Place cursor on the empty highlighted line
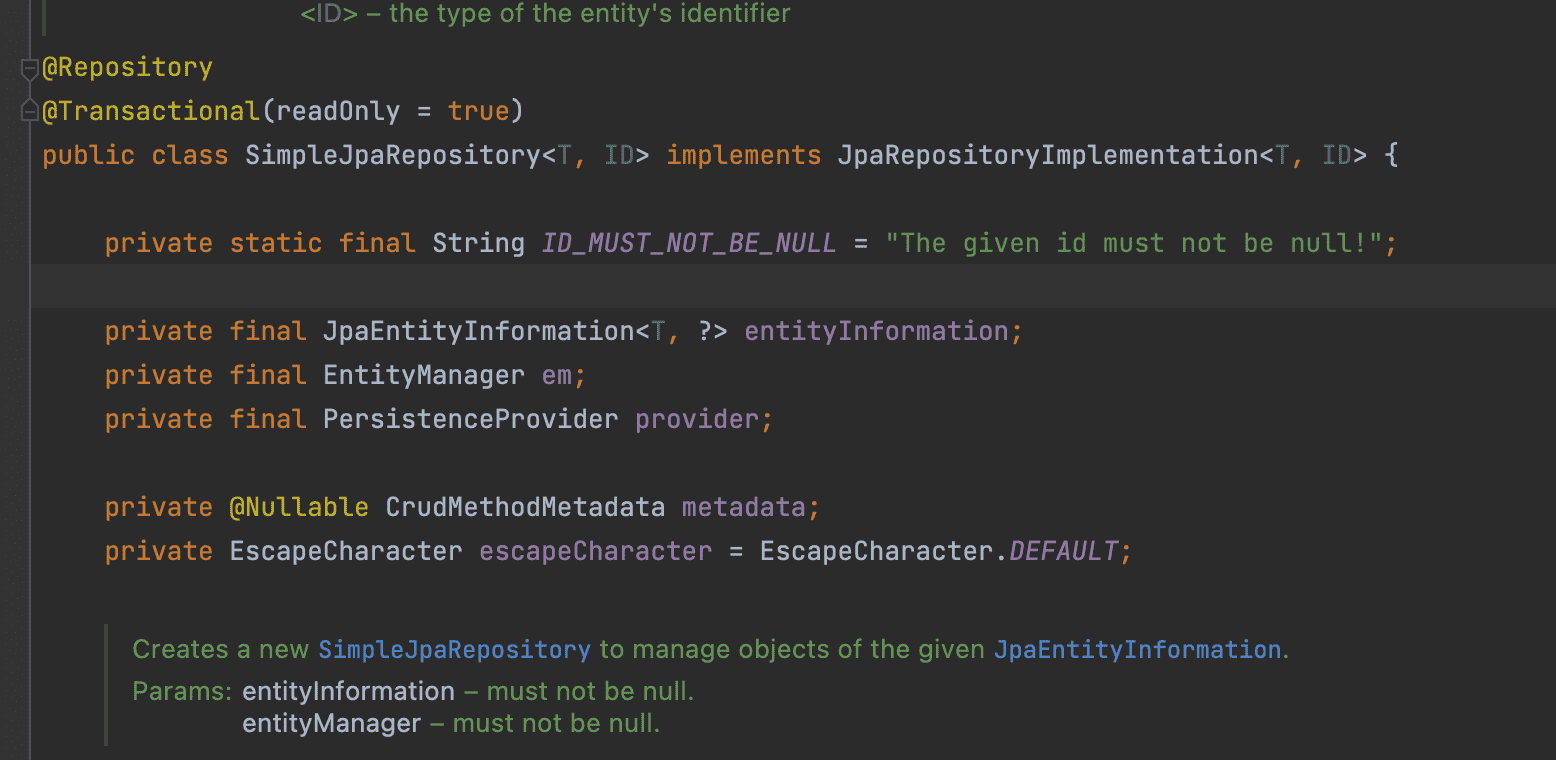This screenshot has width=1556, height=760. coord(700,287)
